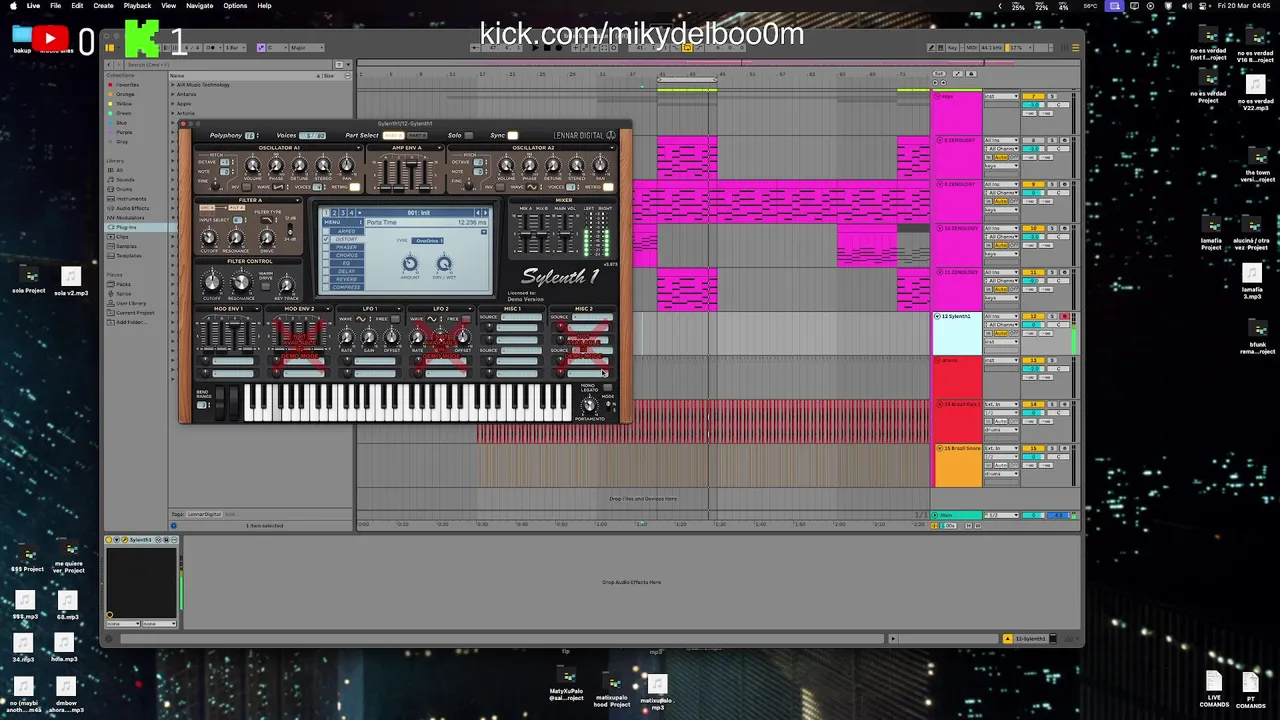Open Filter A dropdown arrow

297,201
